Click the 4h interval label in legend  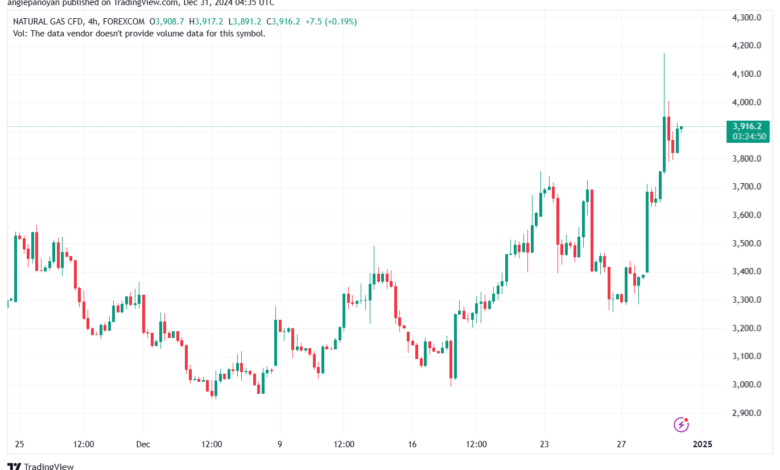click(x=92, y=21)
